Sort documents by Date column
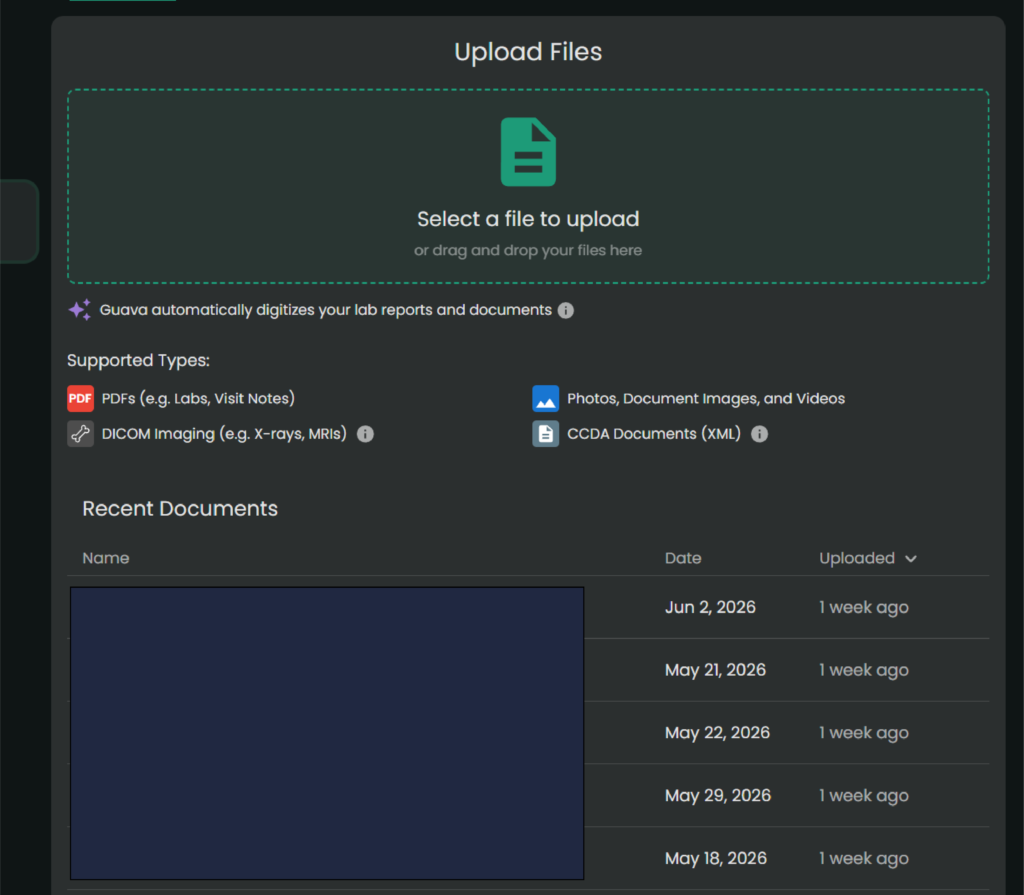This screenshot has height=895, width=1024. (x=683, y=558)
